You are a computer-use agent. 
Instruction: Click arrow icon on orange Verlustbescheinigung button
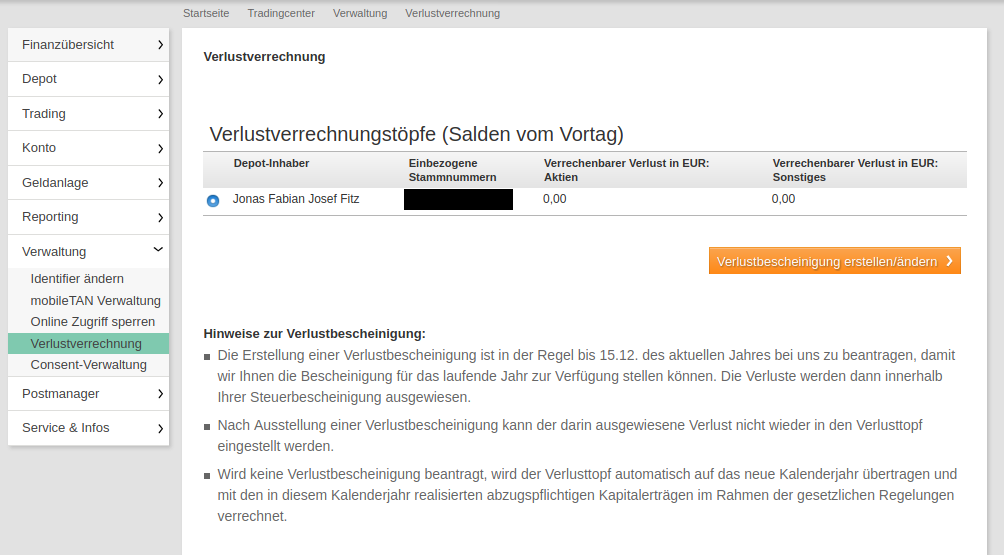[x=949, y=261]
